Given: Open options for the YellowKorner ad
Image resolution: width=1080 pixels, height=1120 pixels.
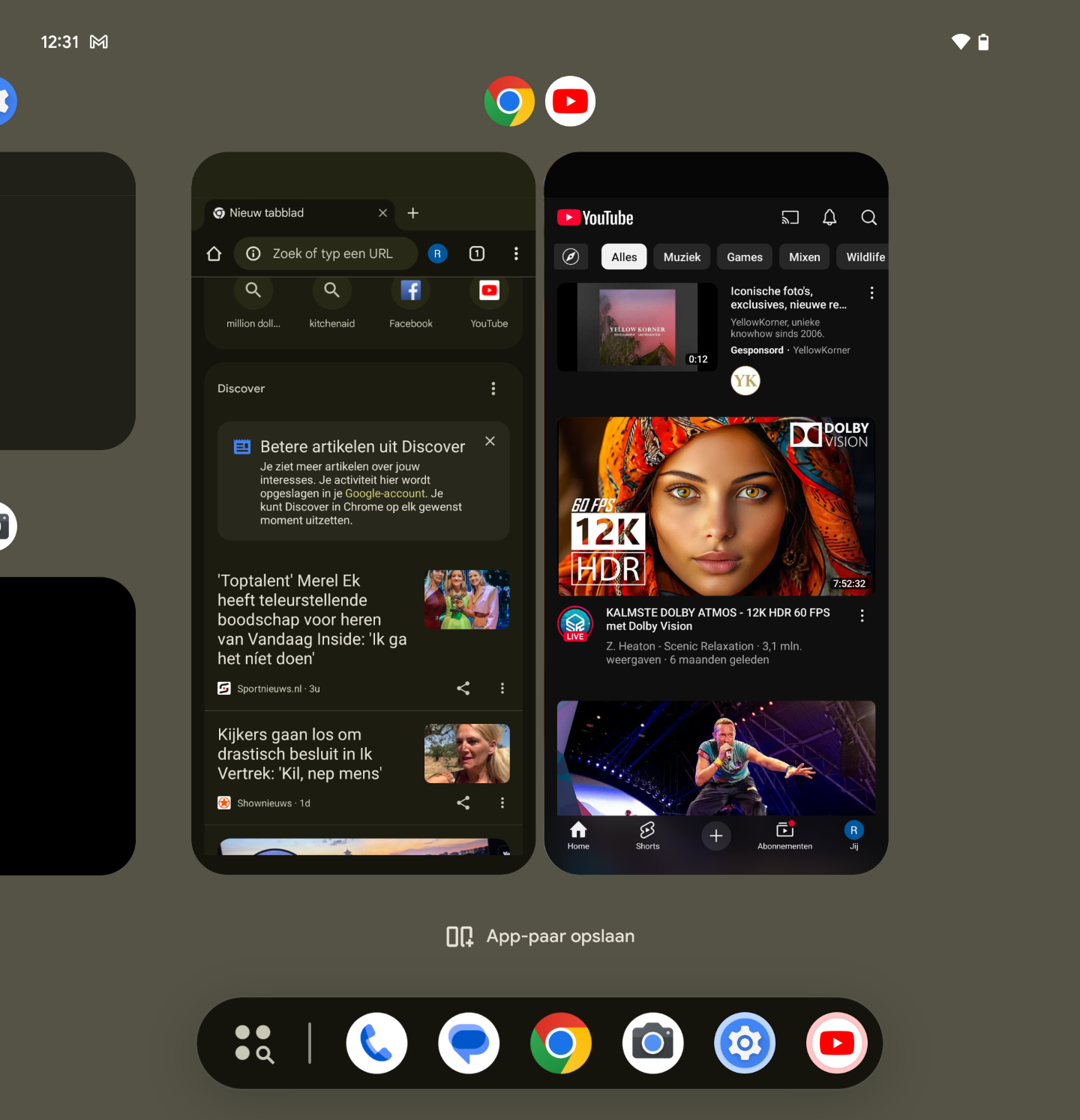Looking at the screenshot, I should tap(871, 293).
